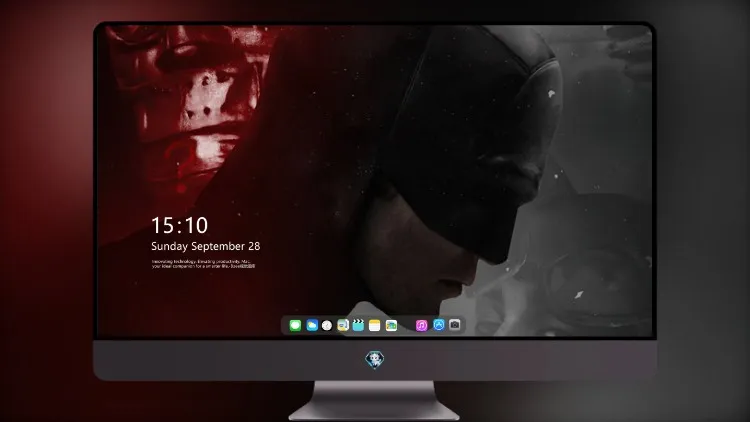Launch the Camera app from dock
Image resolution: width=750 pixels, height=422 pixels.
click(x=455, y=325)
